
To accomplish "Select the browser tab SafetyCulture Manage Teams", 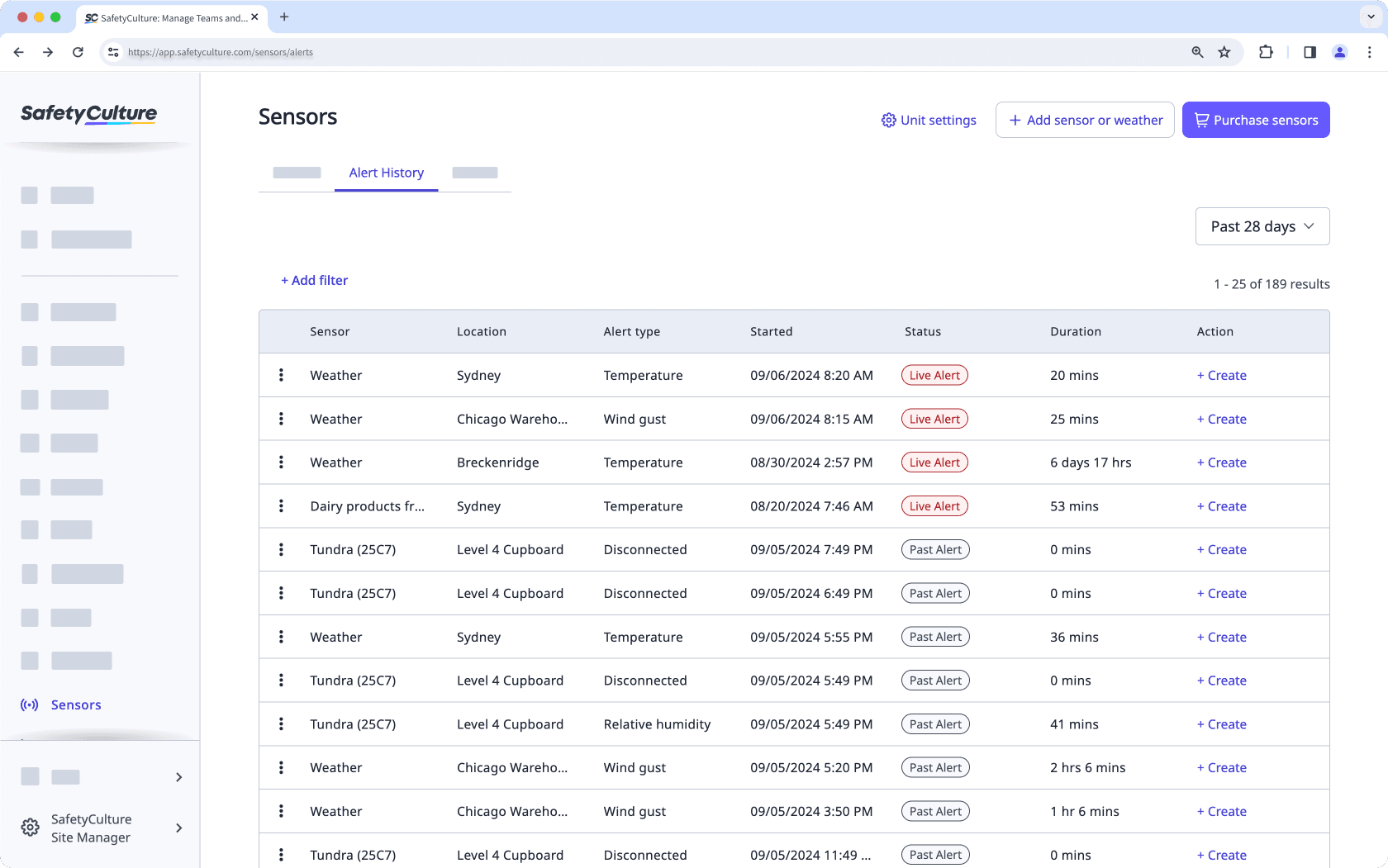I will point(169,17).
